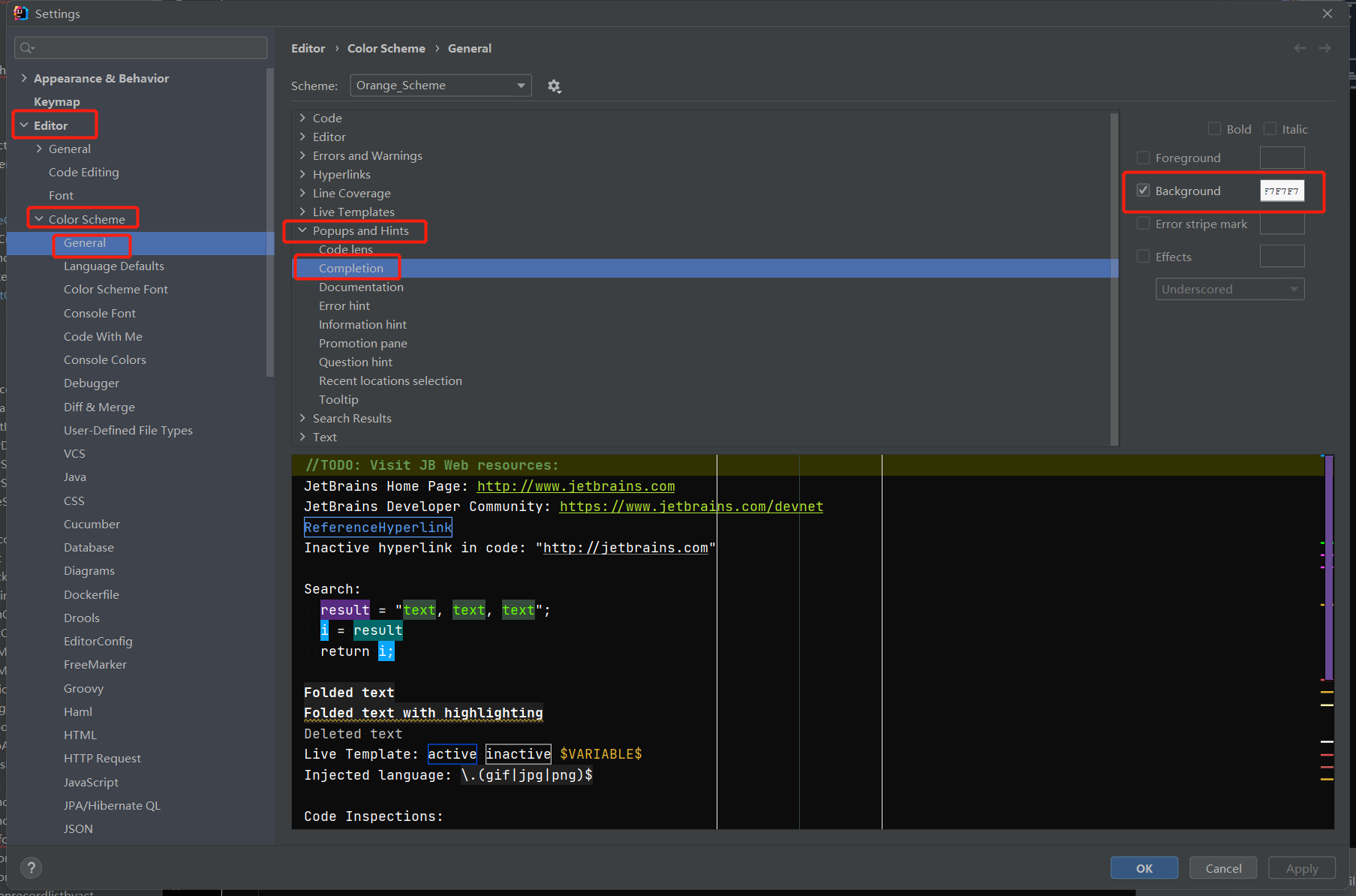Viewport: 1356px width, 896px height.
Task: Click the Foreground color swatch
Action: (x=1282, y=158)
